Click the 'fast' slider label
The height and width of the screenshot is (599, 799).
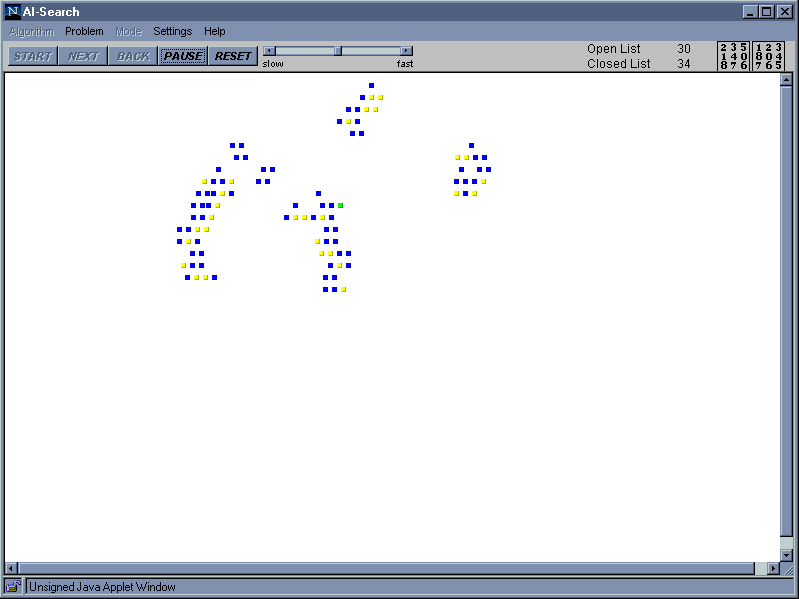pyautogui.click(x=405, y=64)
